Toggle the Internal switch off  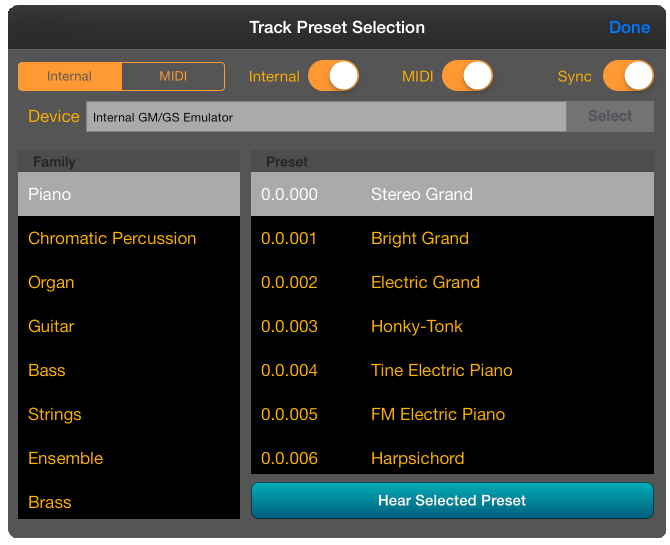click(333, 77)
